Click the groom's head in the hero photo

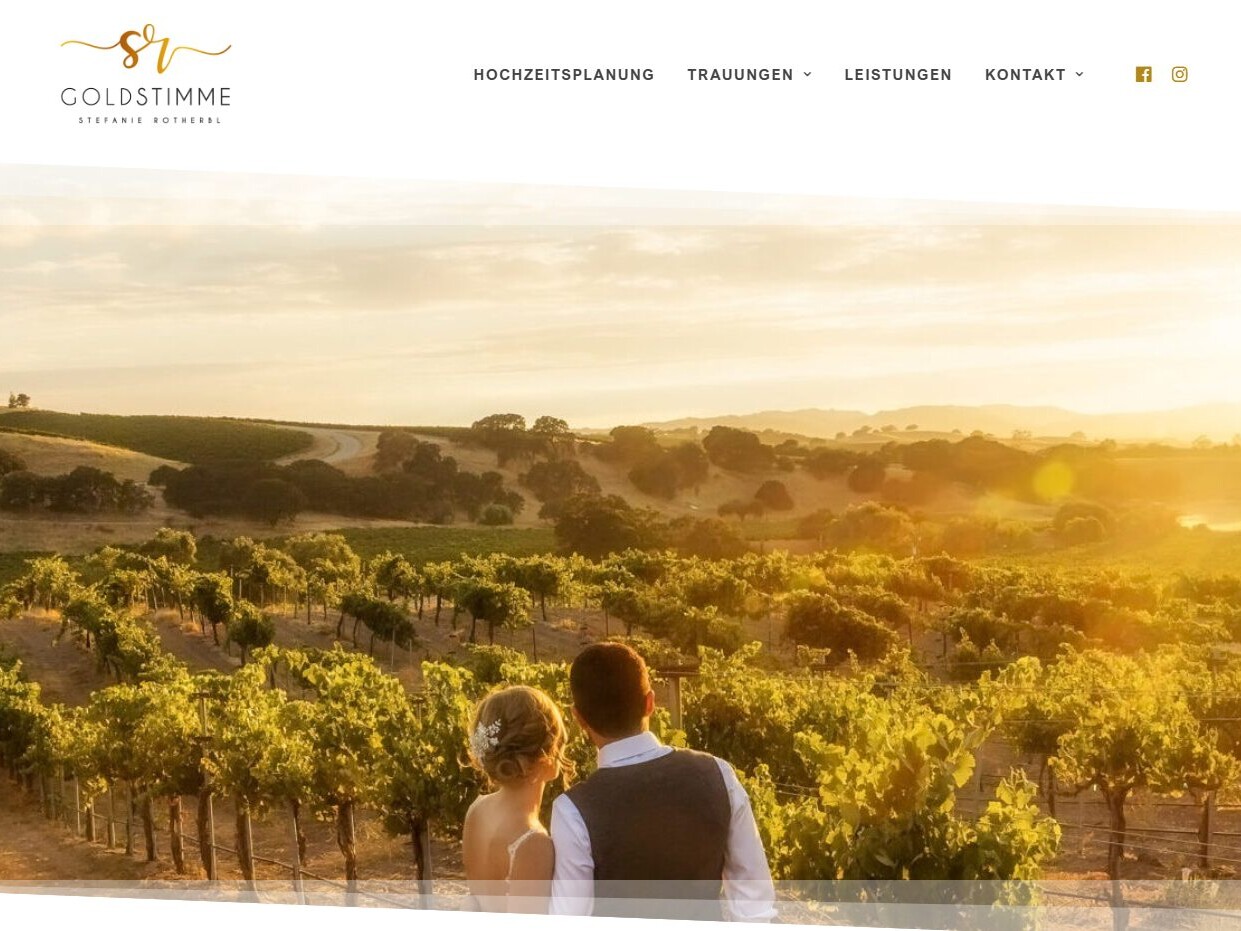coord(610,690)
